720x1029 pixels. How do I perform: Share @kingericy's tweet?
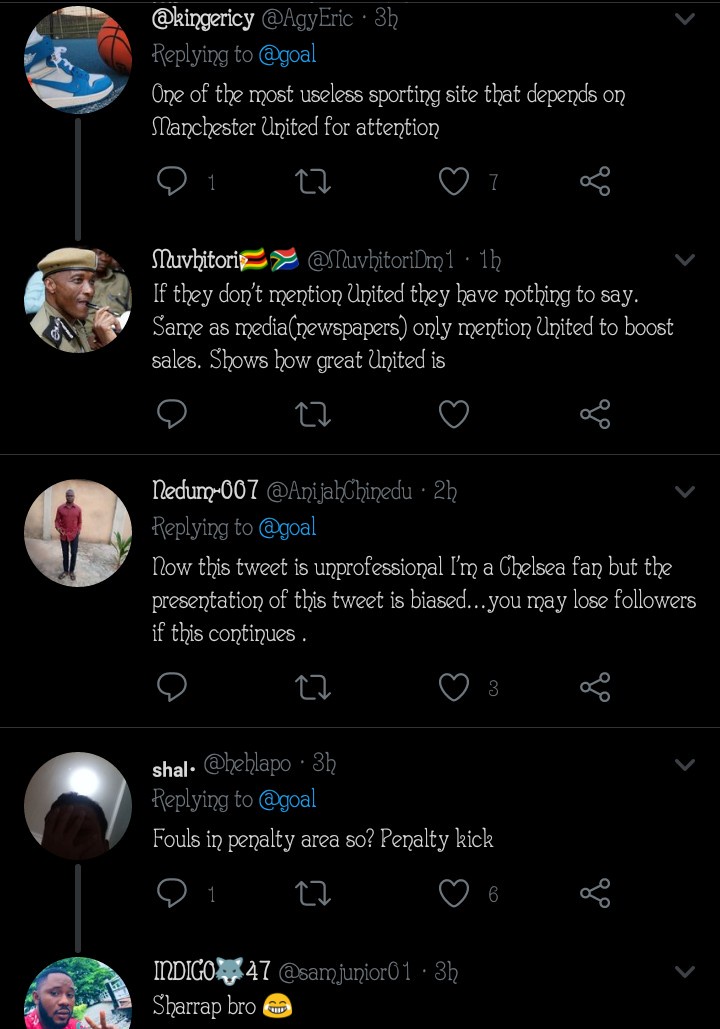pyautogui.click(x=595, y=181)
